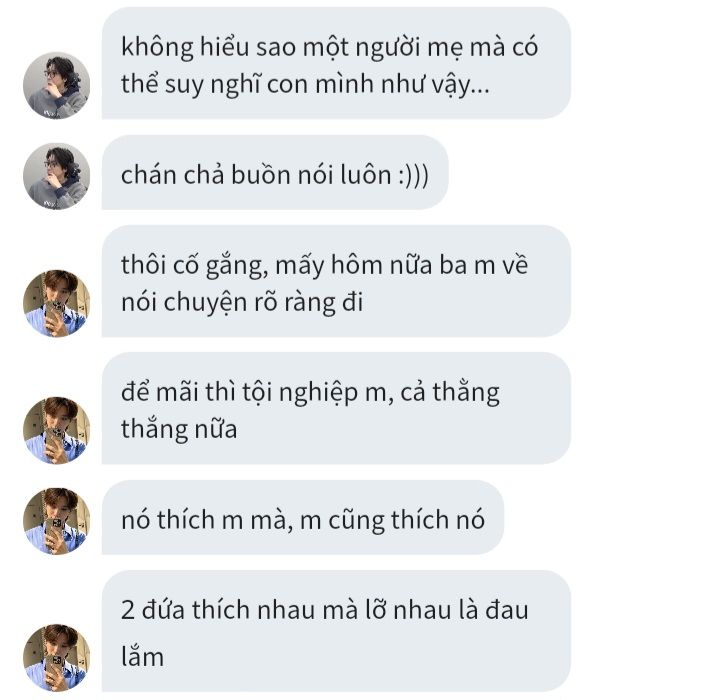Open avatar beside 'không hiểu sao một người mẹ' message

point(56,85)
